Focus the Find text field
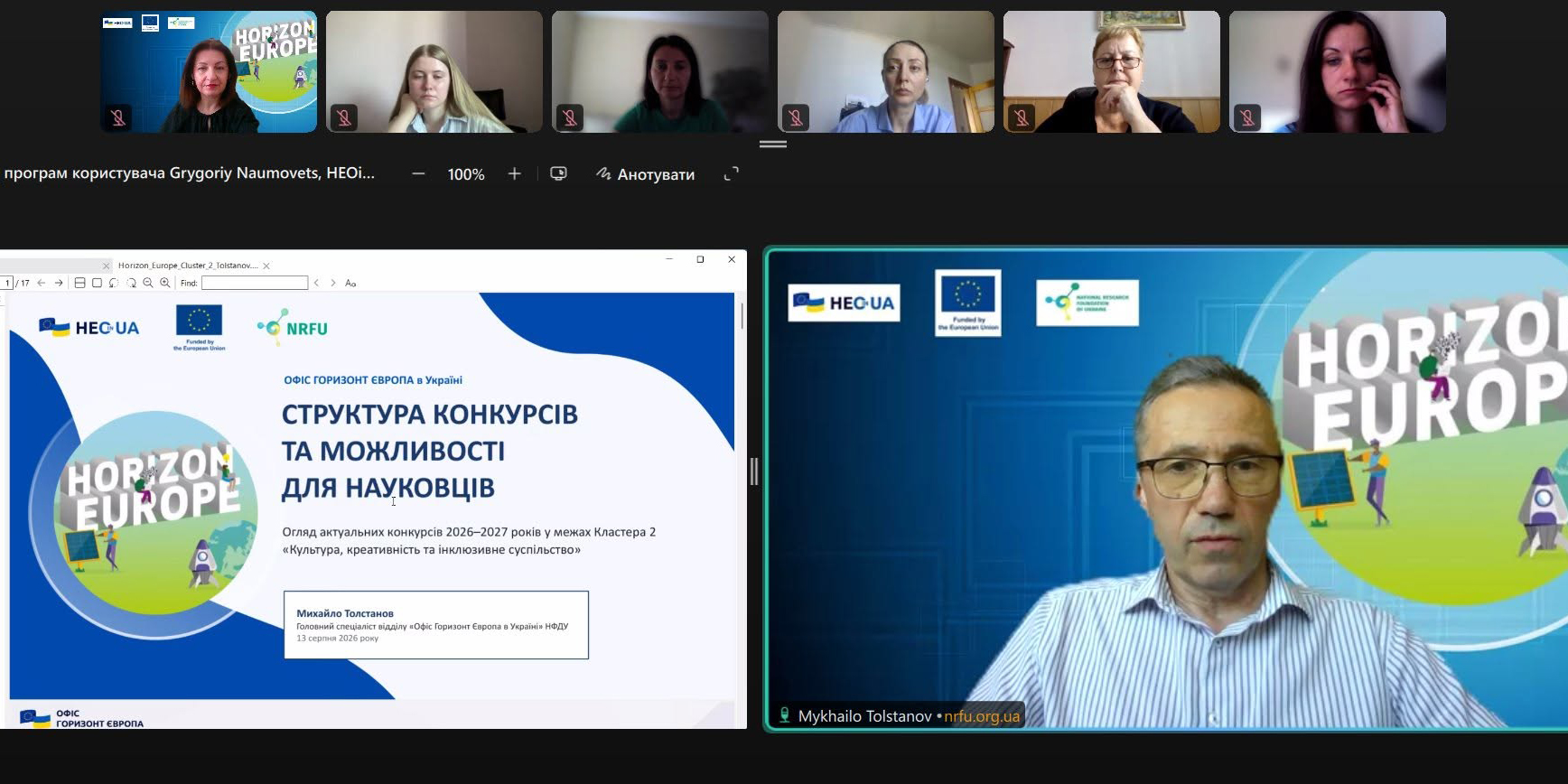Viewport: 1568px width, 784px height. 255,283
